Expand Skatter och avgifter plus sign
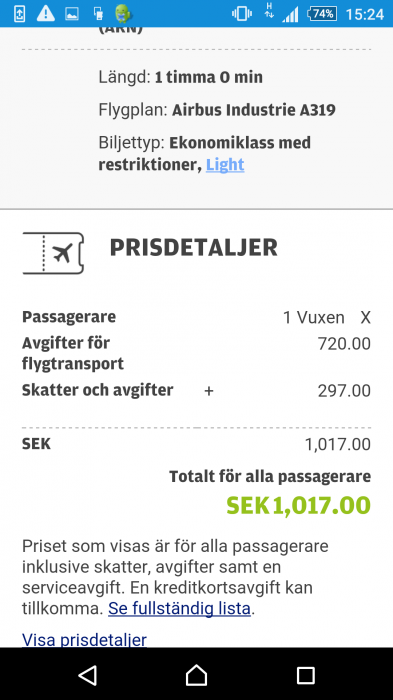The width and height of the screenshot is (393, 700). pyautogui.click(x=209, y=391)
